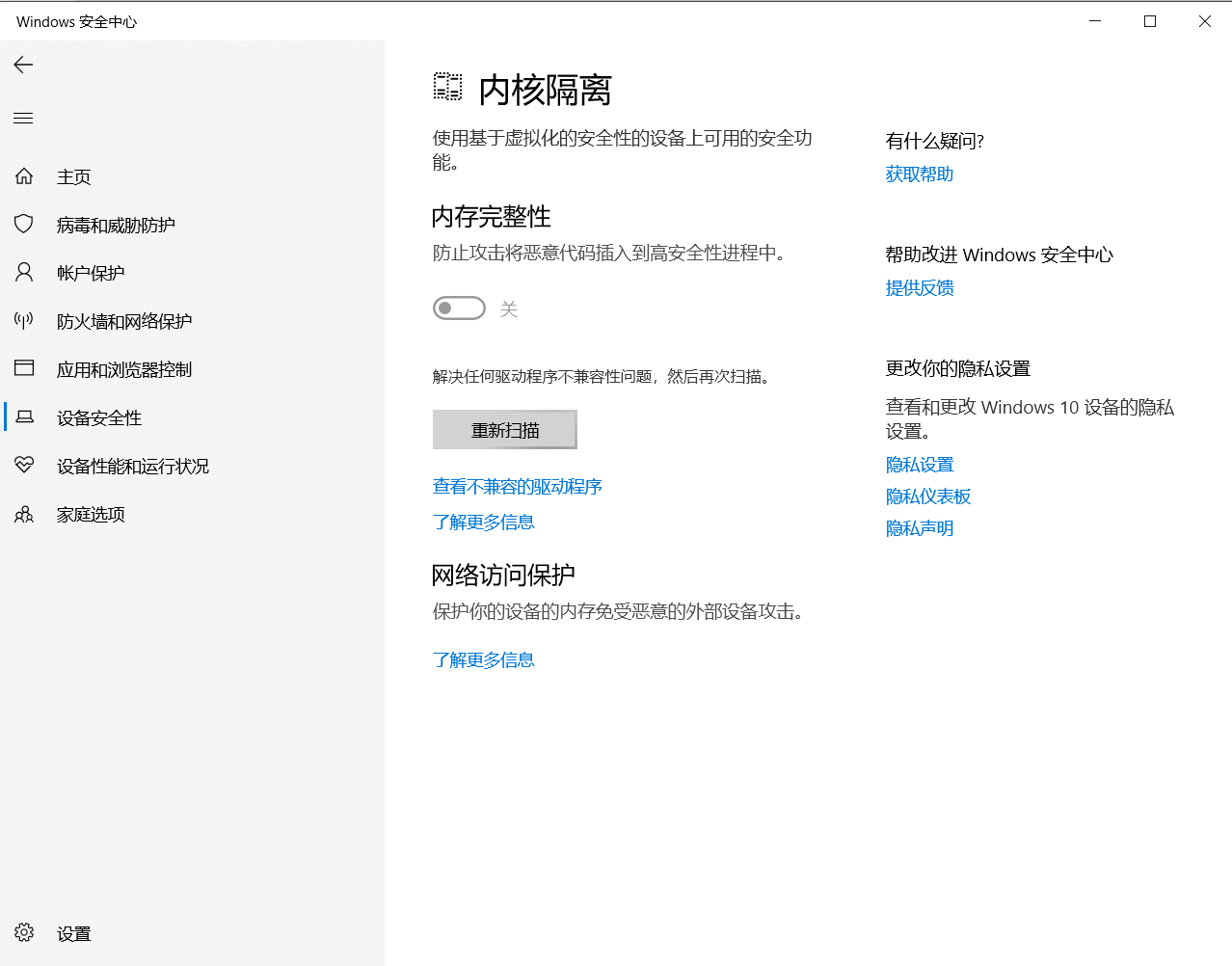Click the 内核隔离 chip icon in header
This screenshot has height=966, width=1232.
[447, 87]
